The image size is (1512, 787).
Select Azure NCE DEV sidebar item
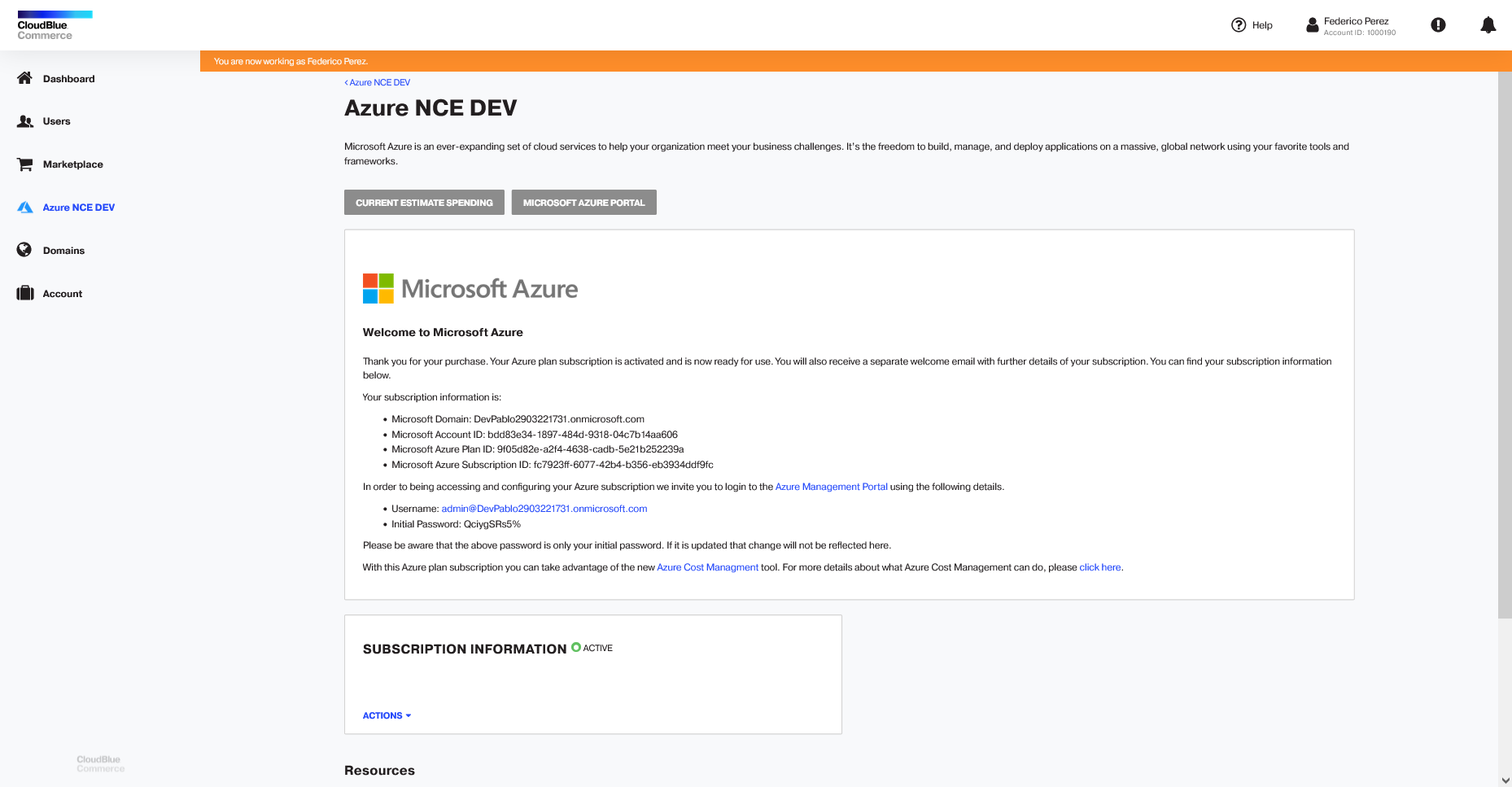coord(78,208)
